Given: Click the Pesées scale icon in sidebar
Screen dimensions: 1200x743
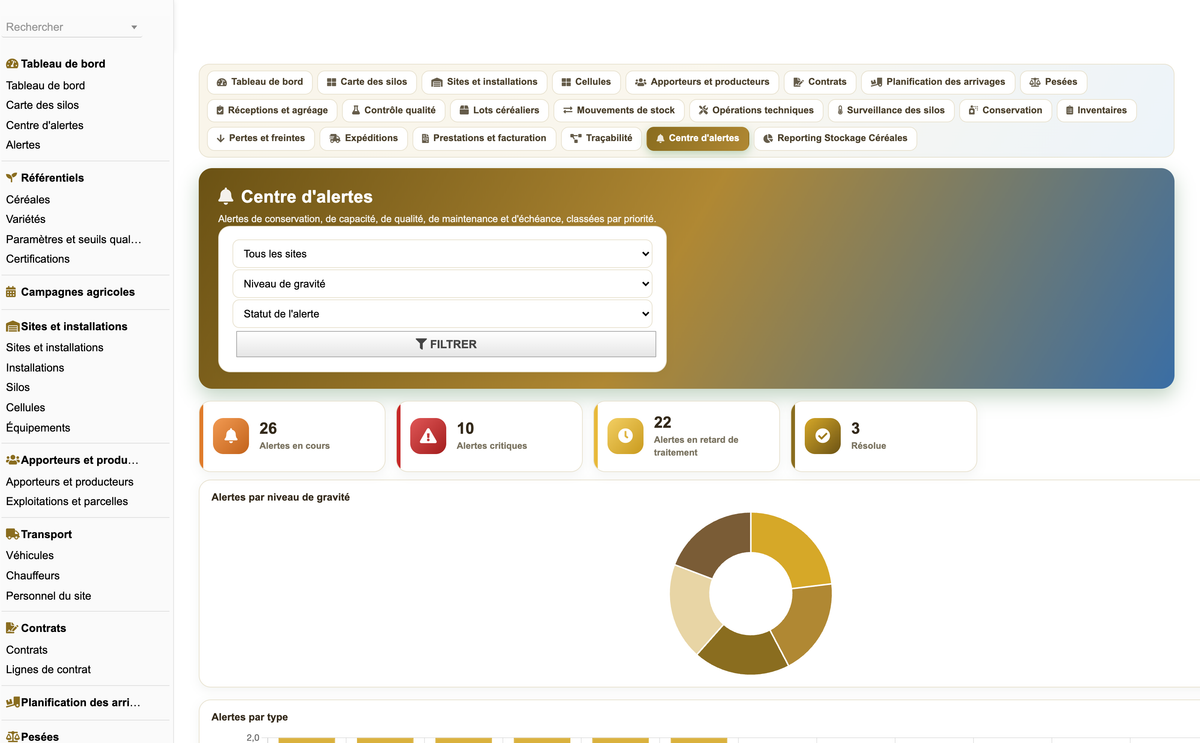Looking at the screenshot, I should coord(13,736).
